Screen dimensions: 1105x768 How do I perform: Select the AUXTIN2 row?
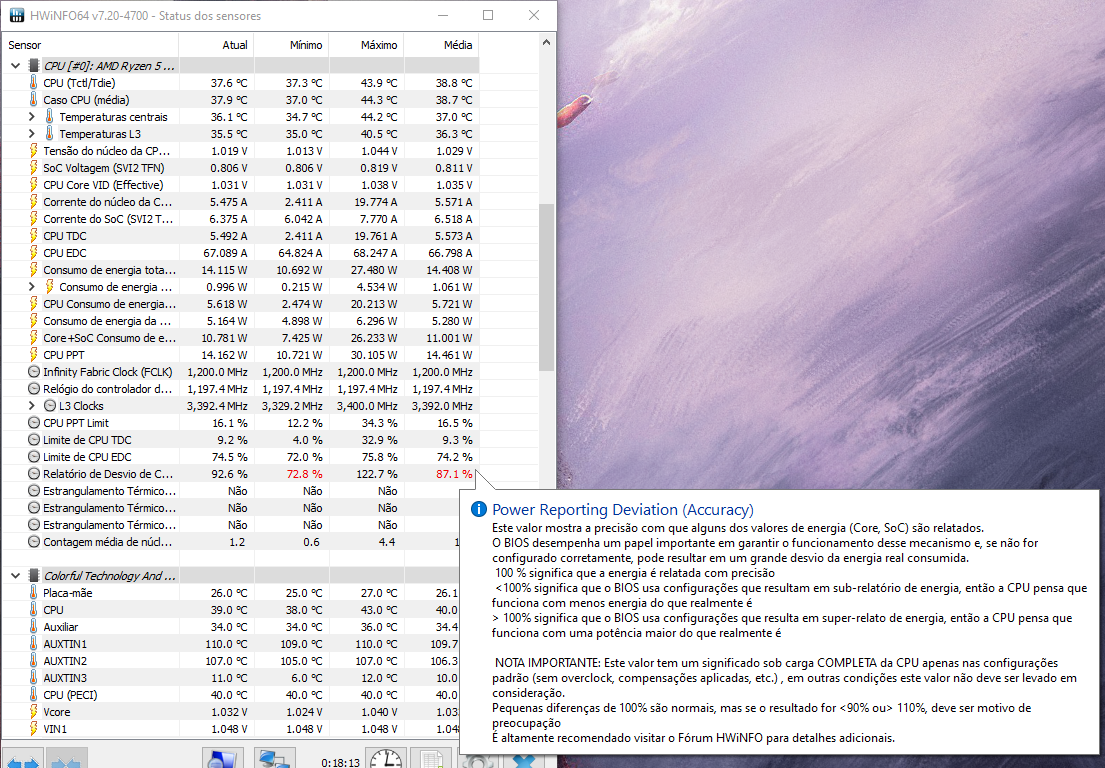(231, 661)
